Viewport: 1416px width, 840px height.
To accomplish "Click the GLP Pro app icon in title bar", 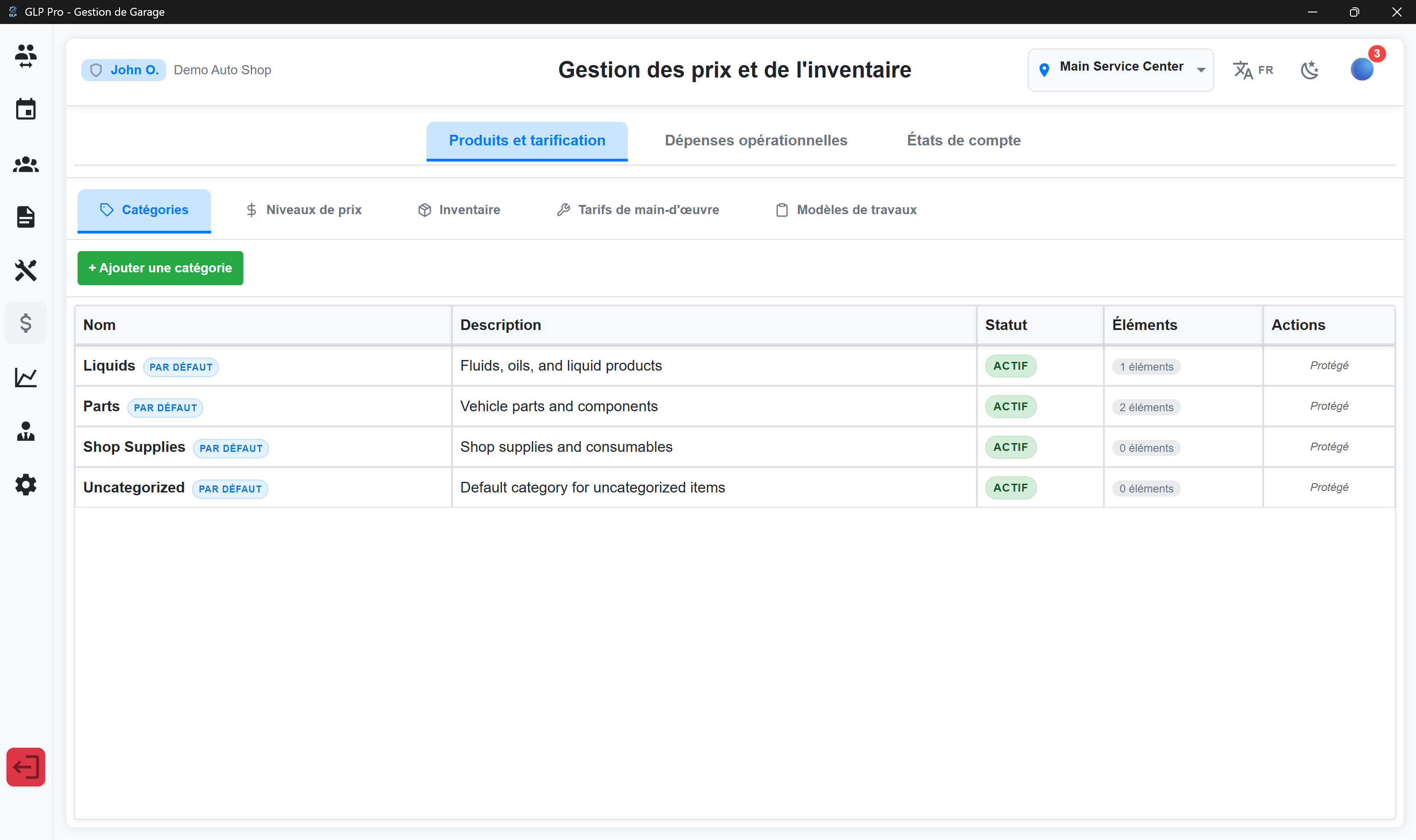I will click(12, 12).
